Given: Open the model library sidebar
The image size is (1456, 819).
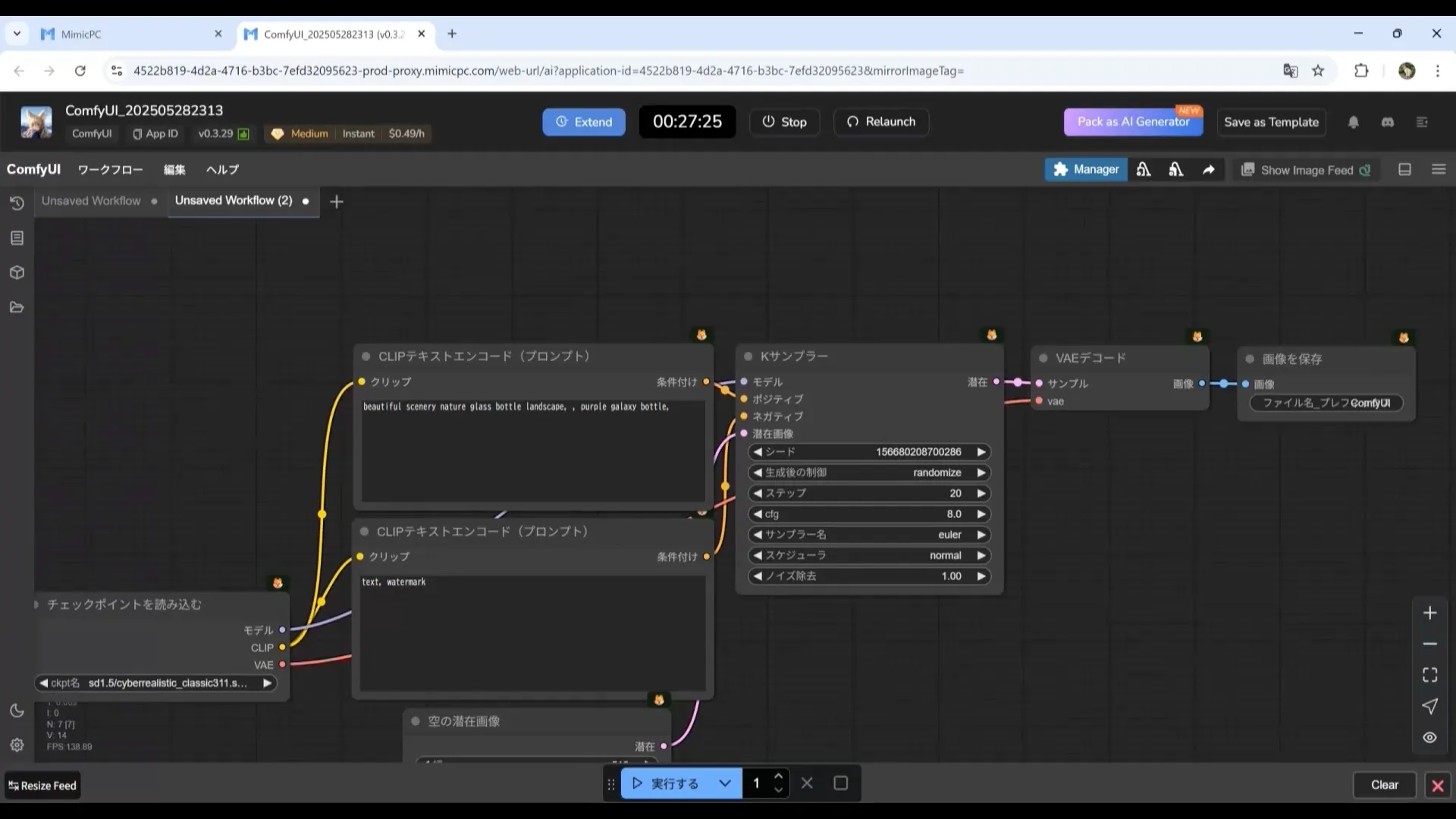Looking at the screenshot, I should 17,272.
